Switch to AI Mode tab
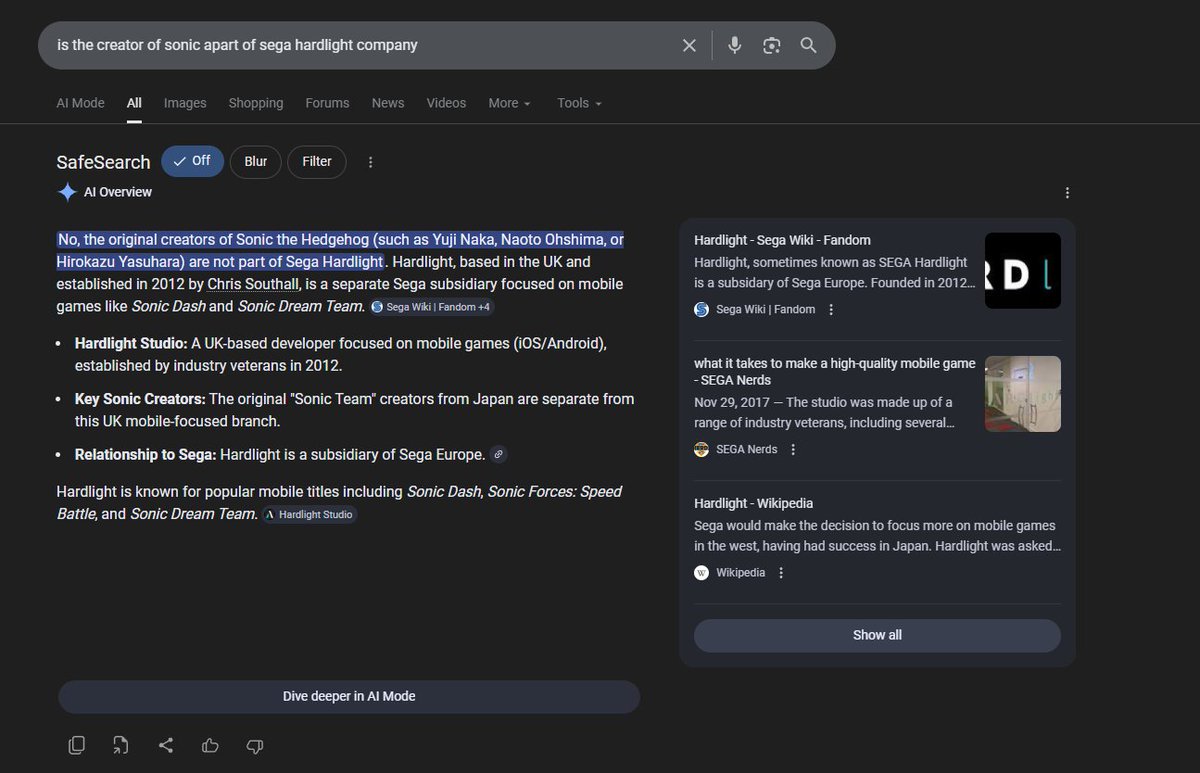 pyautogui.click(x=81, y=103)
